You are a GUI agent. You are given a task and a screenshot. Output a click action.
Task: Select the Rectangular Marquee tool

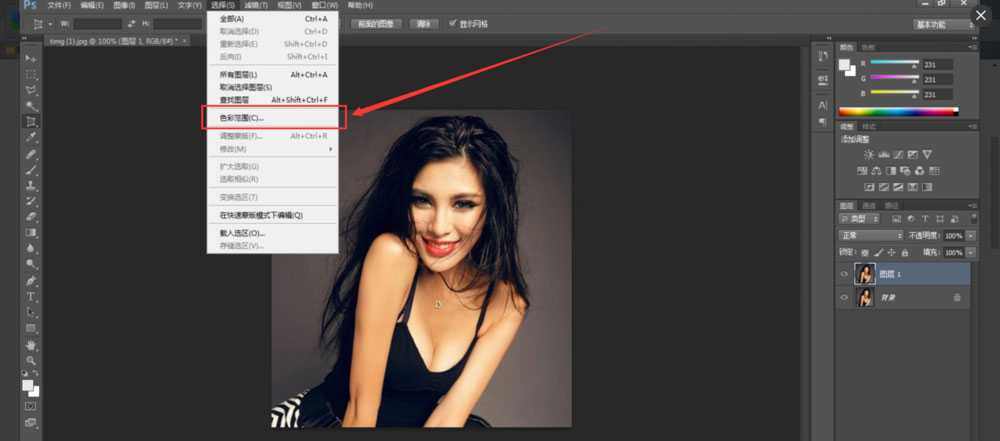click(31, 75)
